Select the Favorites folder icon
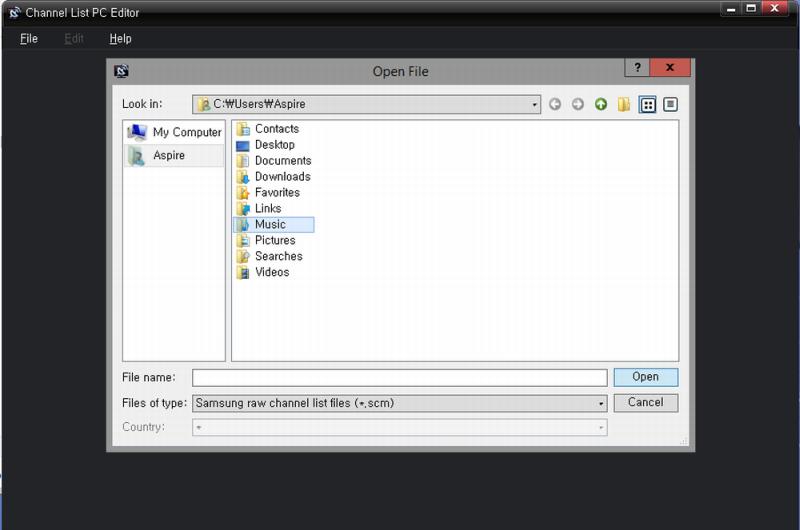Image resolution: width=800 pixels, height=530 pixels. (243, 193)
